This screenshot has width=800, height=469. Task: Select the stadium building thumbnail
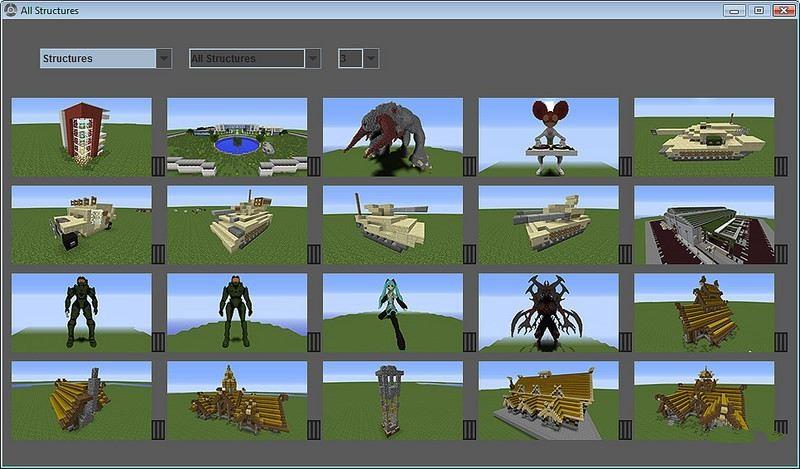(704, 225)
